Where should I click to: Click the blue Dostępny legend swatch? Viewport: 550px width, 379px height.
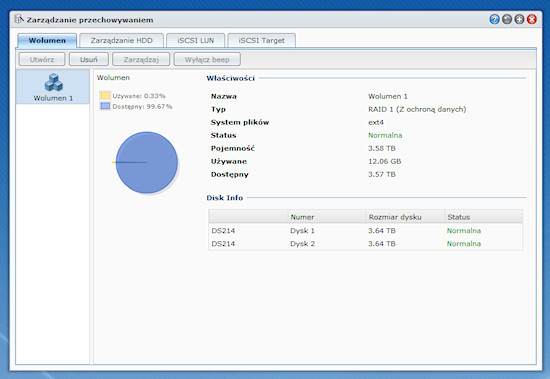[105, 106]
